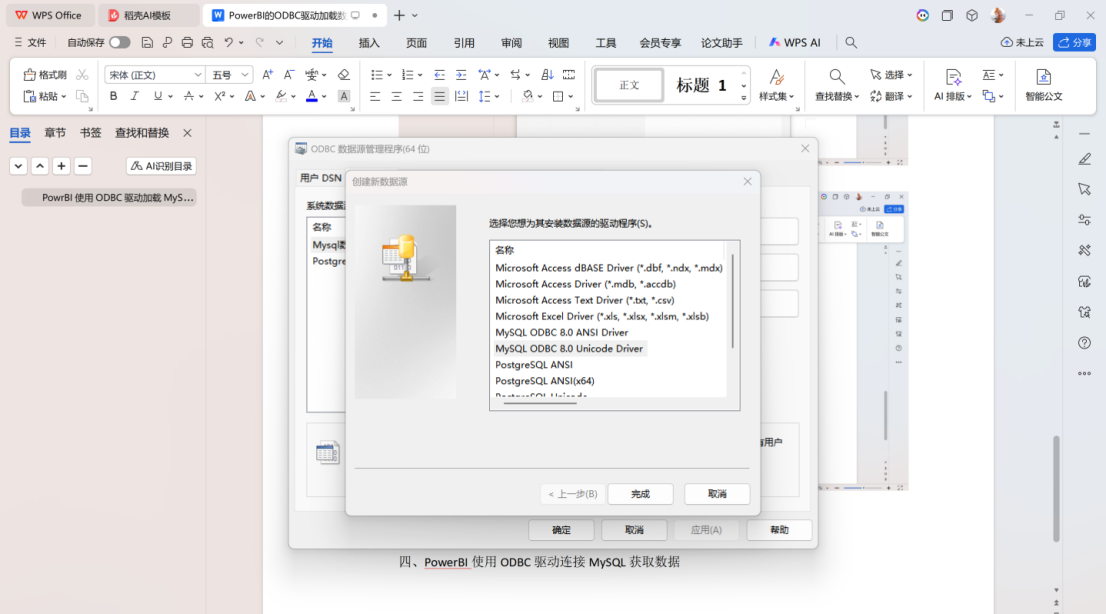
Task: Expand the numbered list options arrow
Action: coord(420,76)
